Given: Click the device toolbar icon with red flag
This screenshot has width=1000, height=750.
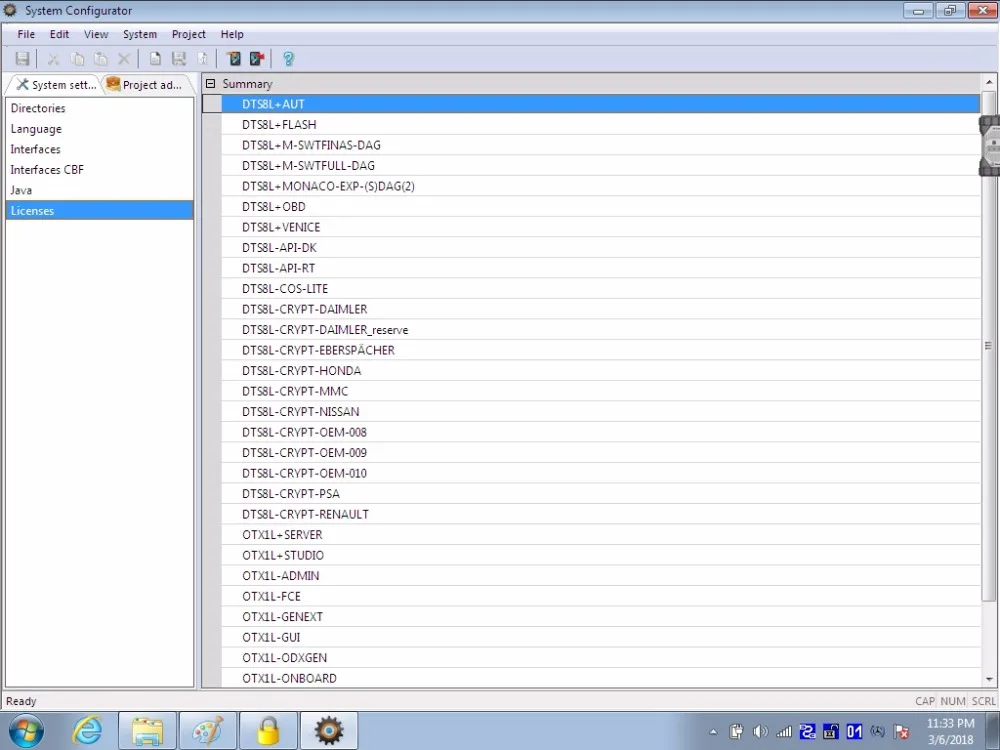Looking at the screenshot, I should (x=257, y=59).
